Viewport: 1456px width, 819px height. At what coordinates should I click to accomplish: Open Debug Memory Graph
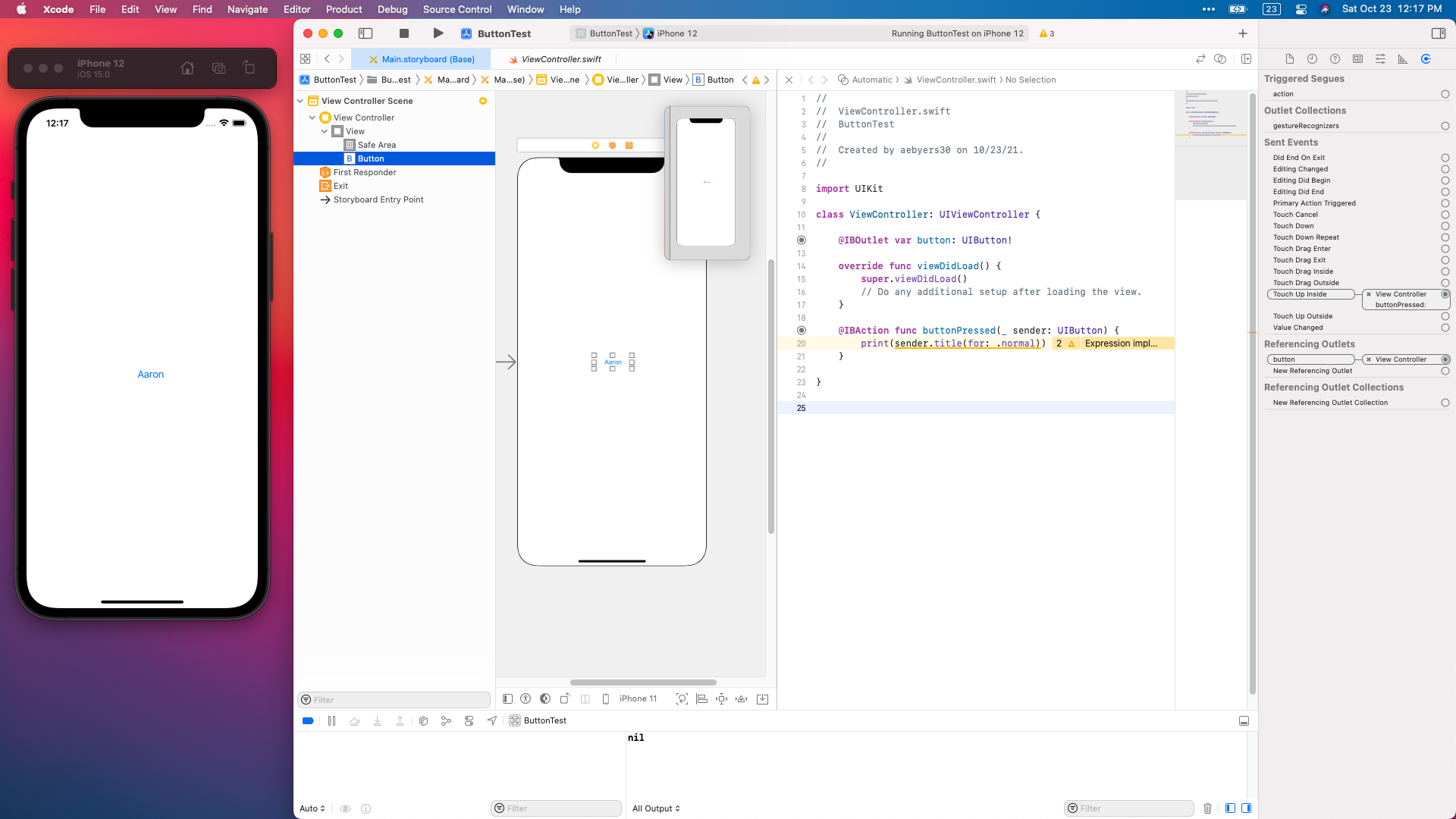[x=446, y=721]
